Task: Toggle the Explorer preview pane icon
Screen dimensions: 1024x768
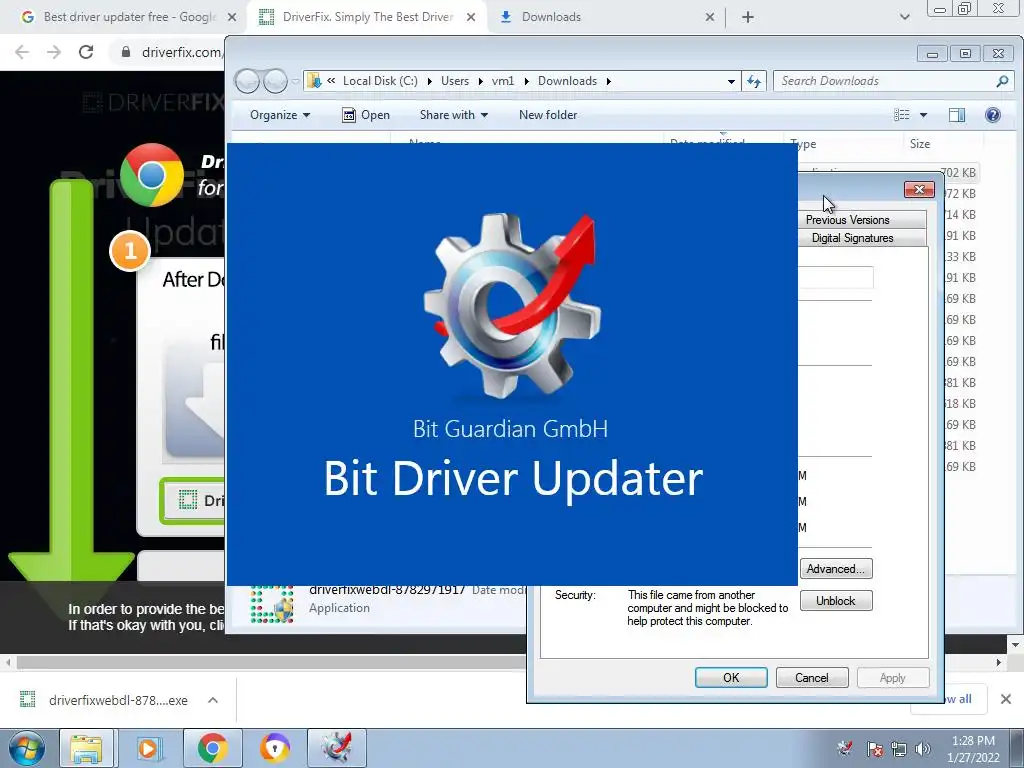Action: 957,115
